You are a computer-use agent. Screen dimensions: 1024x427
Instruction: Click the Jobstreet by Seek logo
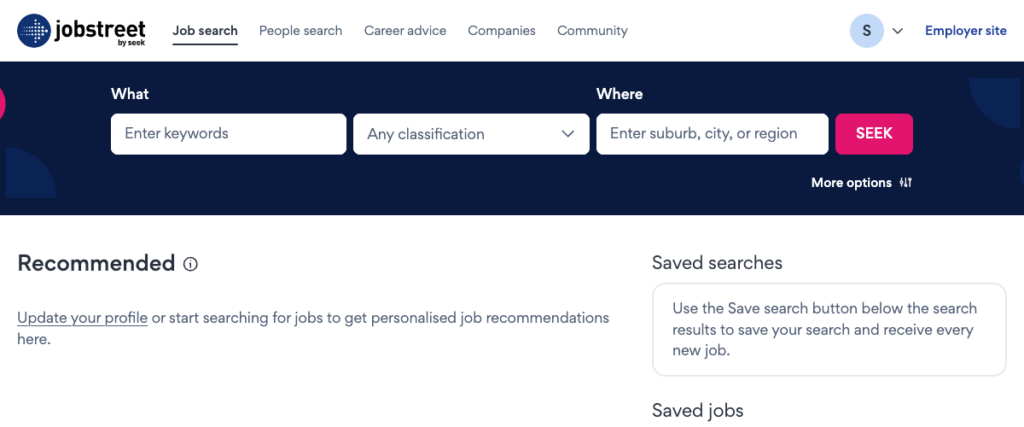[x=82, y=31]
